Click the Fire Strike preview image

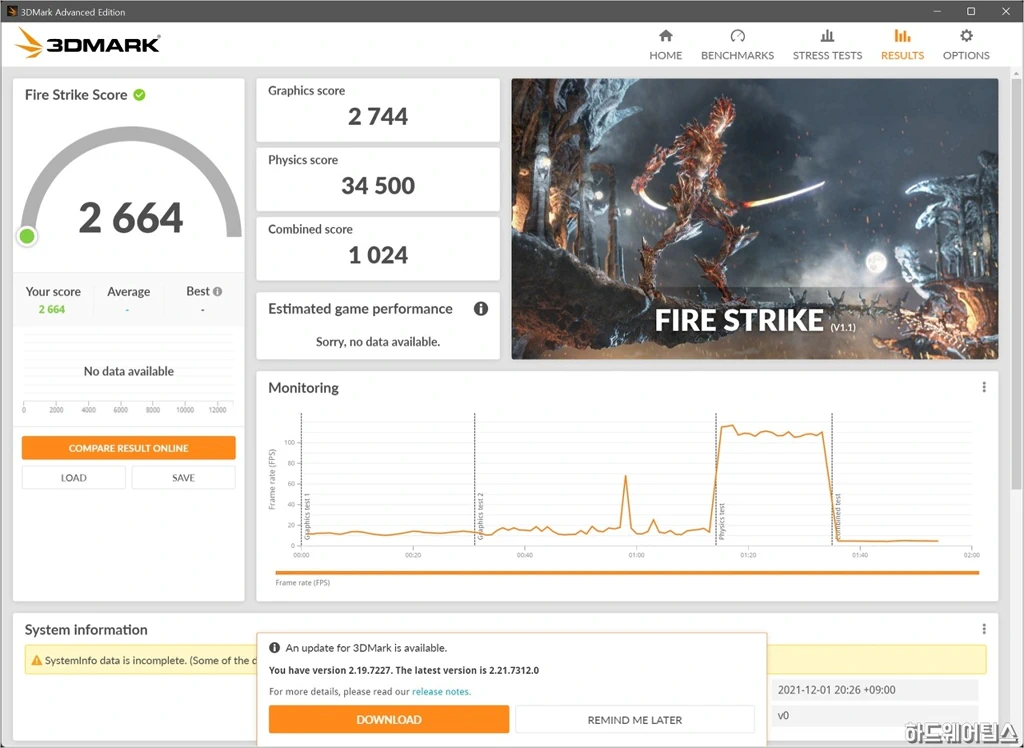tap(754, 219)
